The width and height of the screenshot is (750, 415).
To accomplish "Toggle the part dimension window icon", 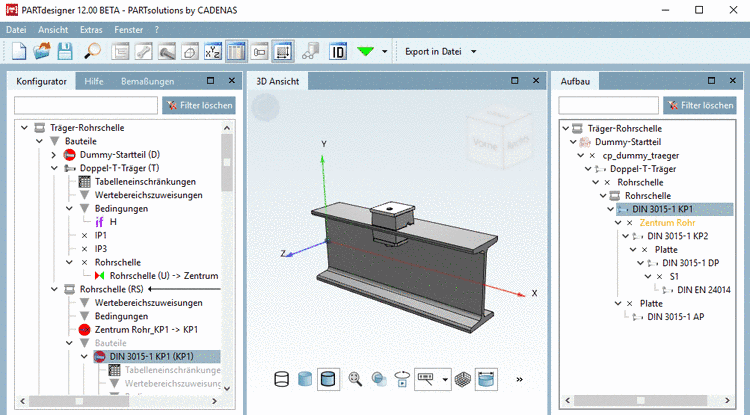I will coord(259,51).
